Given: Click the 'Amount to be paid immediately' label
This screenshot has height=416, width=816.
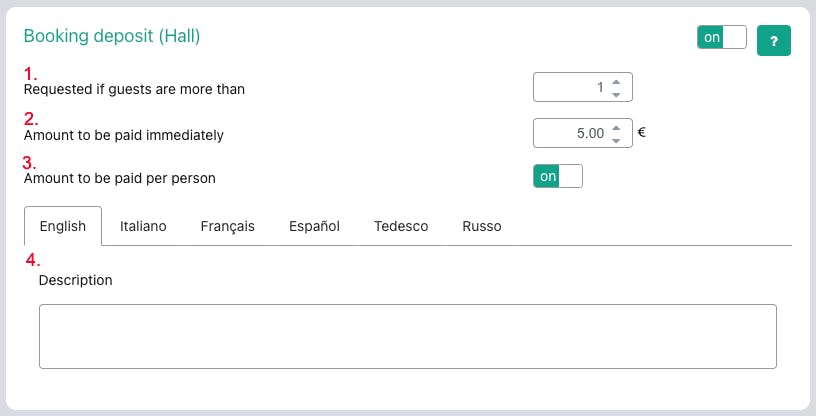Looking at the screenshot, I should [x=124, y=135].
